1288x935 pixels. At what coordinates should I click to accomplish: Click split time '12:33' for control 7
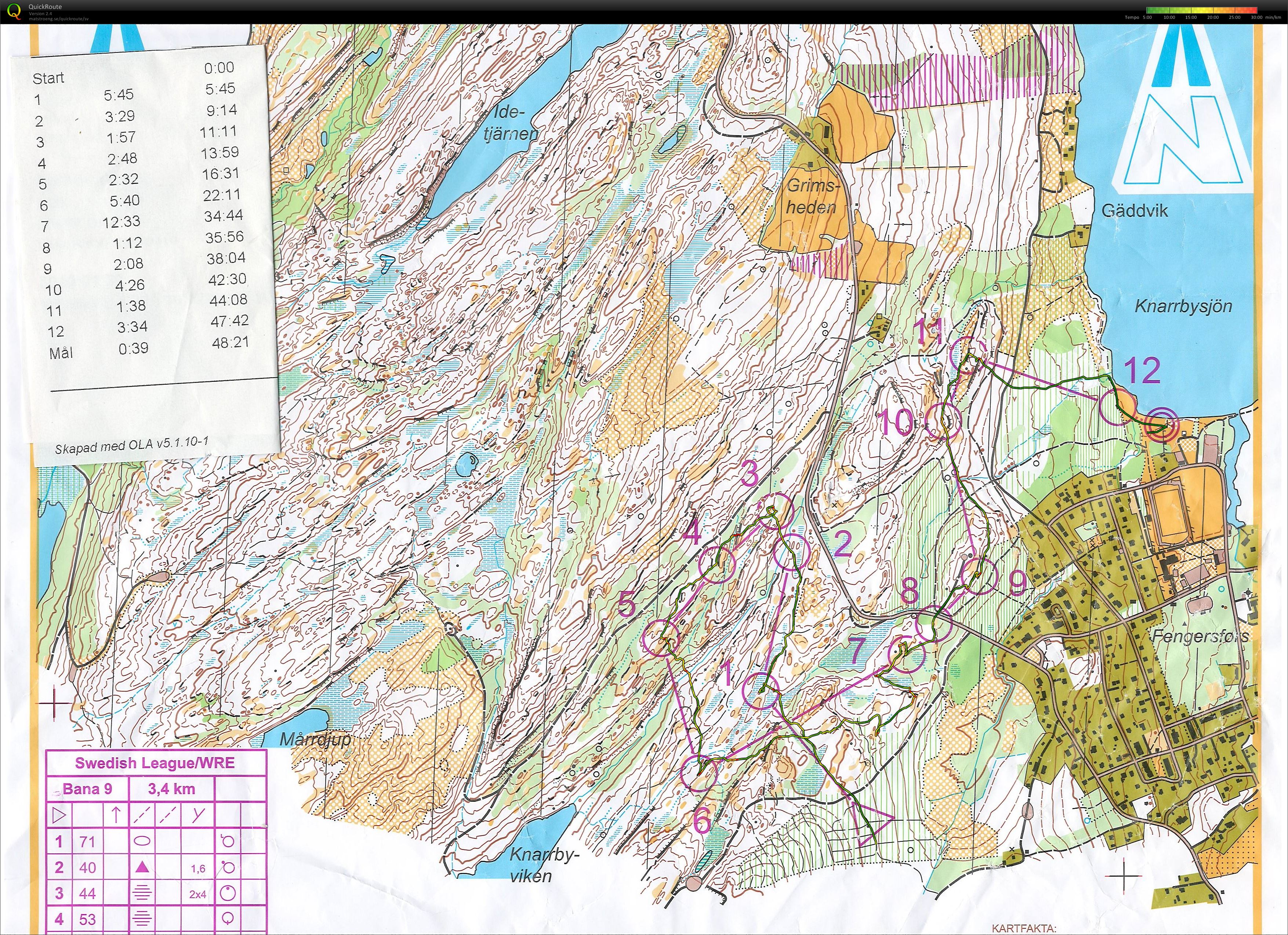[x=121, y=221]
